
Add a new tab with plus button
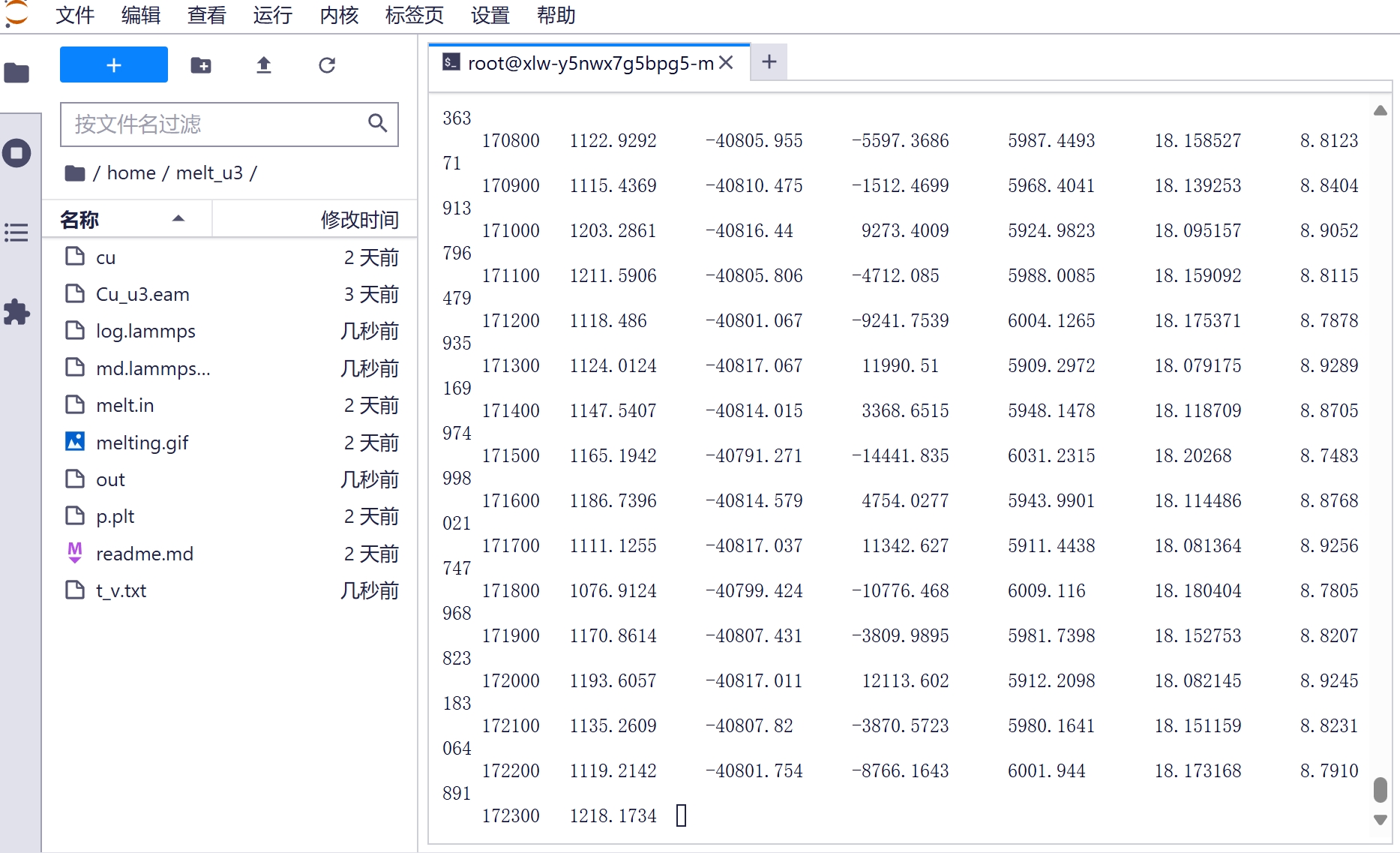tap(769, 62)
